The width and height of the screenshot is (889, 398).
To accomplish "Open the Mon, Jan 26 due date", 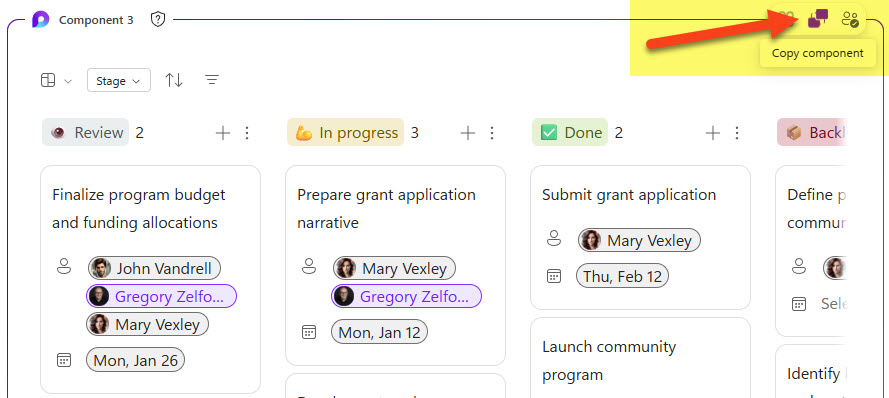I will tap(136, 360).
